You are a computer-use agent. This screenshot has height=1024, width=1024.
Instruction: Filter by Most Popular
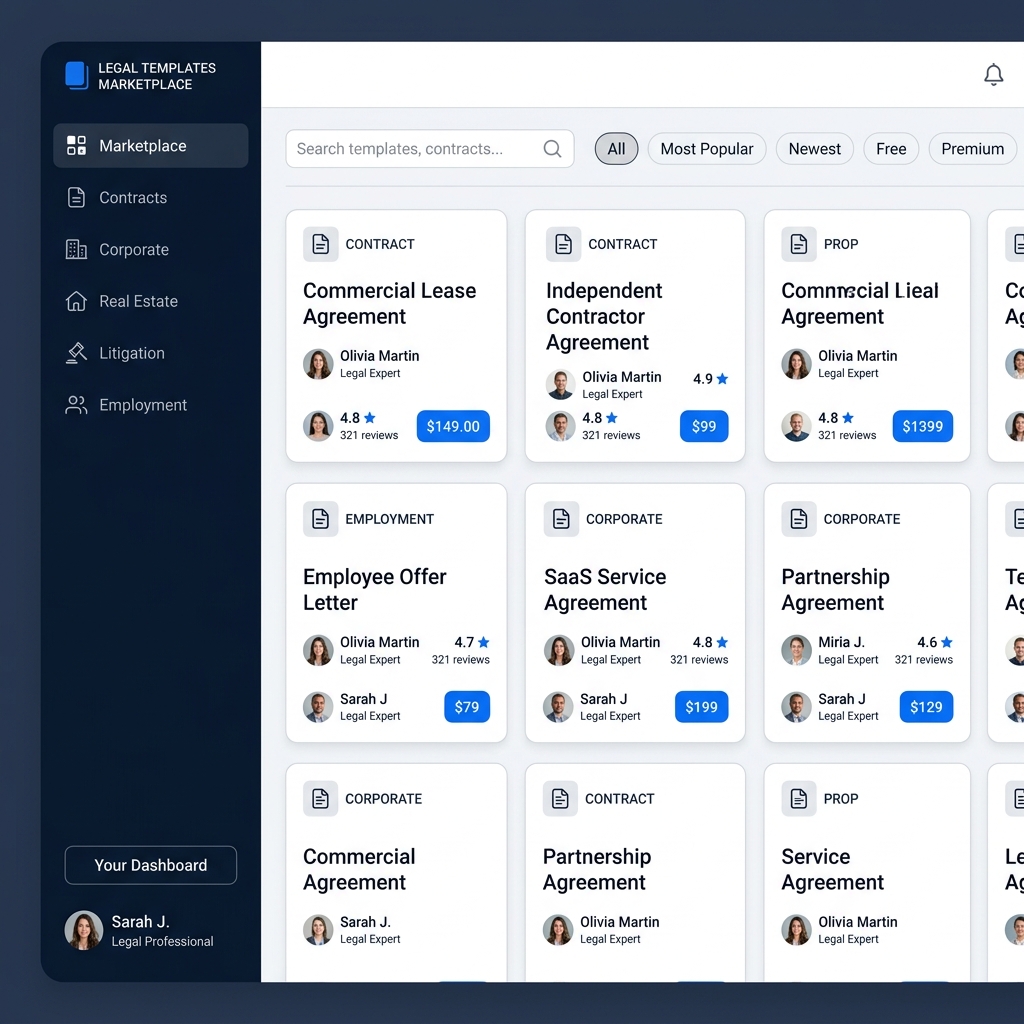707,149
